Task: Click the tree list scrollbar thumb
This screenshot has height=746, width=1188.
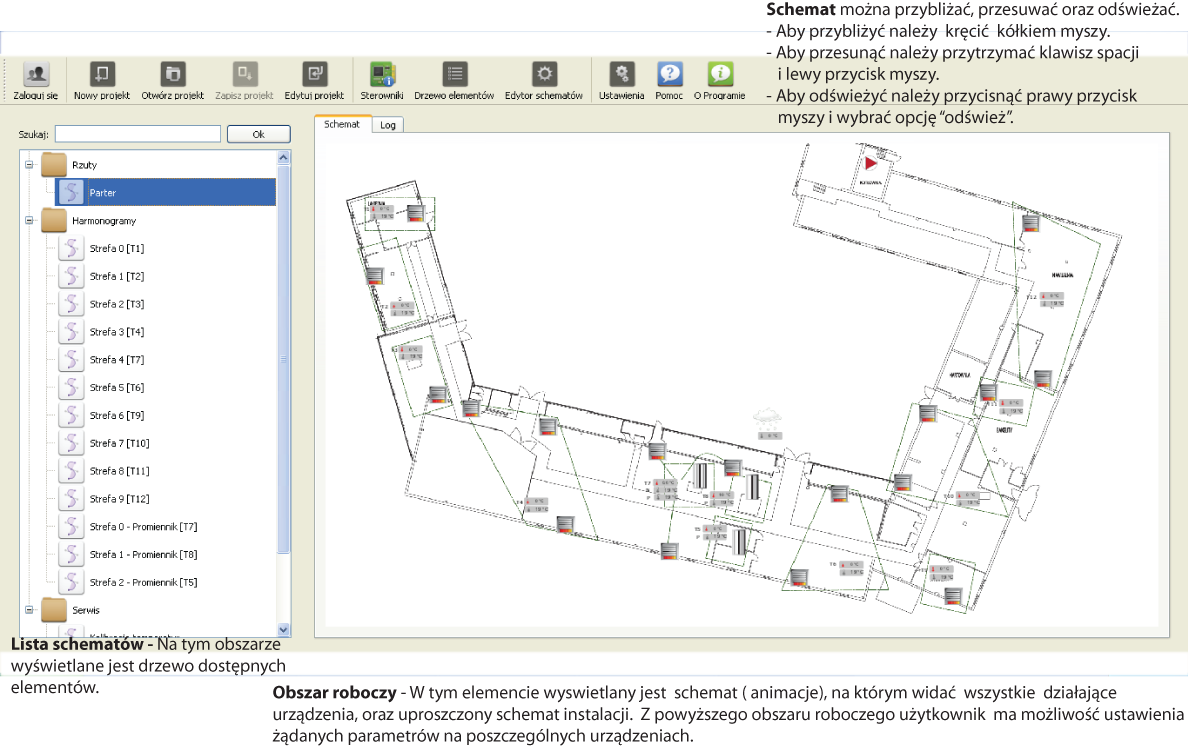Action: click(x=283, y=359)
